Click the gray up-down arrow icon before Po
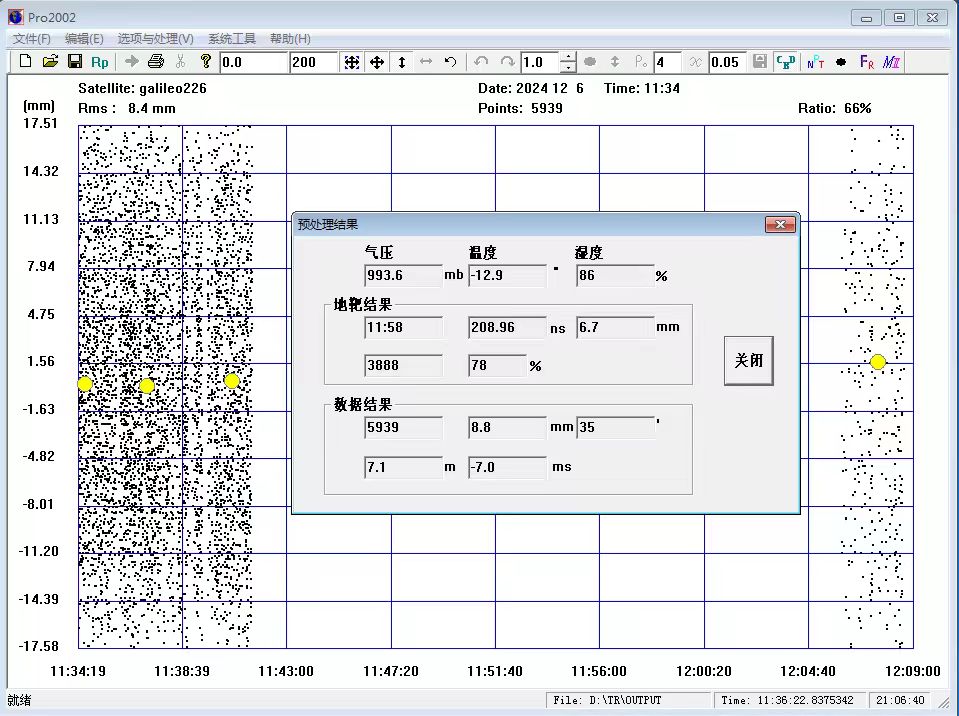The image size is (959, 716). point(615,62)
